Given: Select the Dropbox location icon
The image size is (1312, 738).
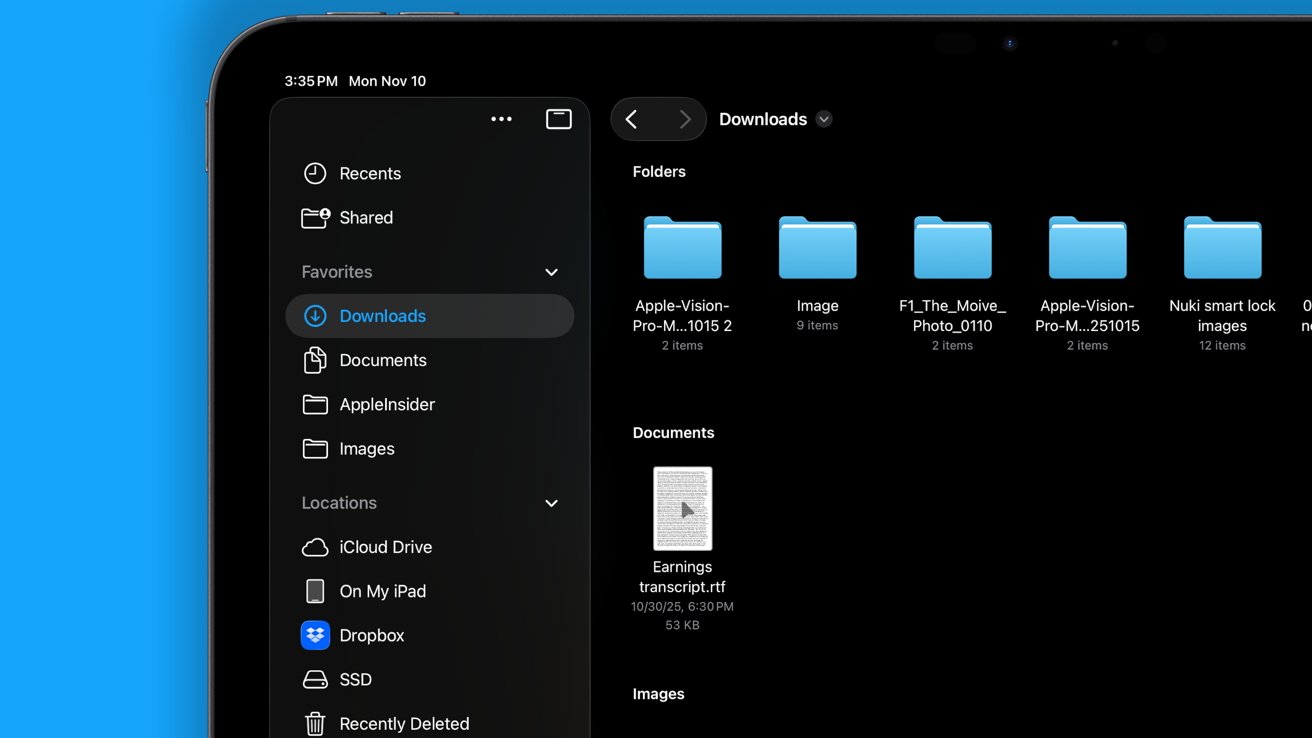Looking at the screenshot, I should click(x=315, y=635).
